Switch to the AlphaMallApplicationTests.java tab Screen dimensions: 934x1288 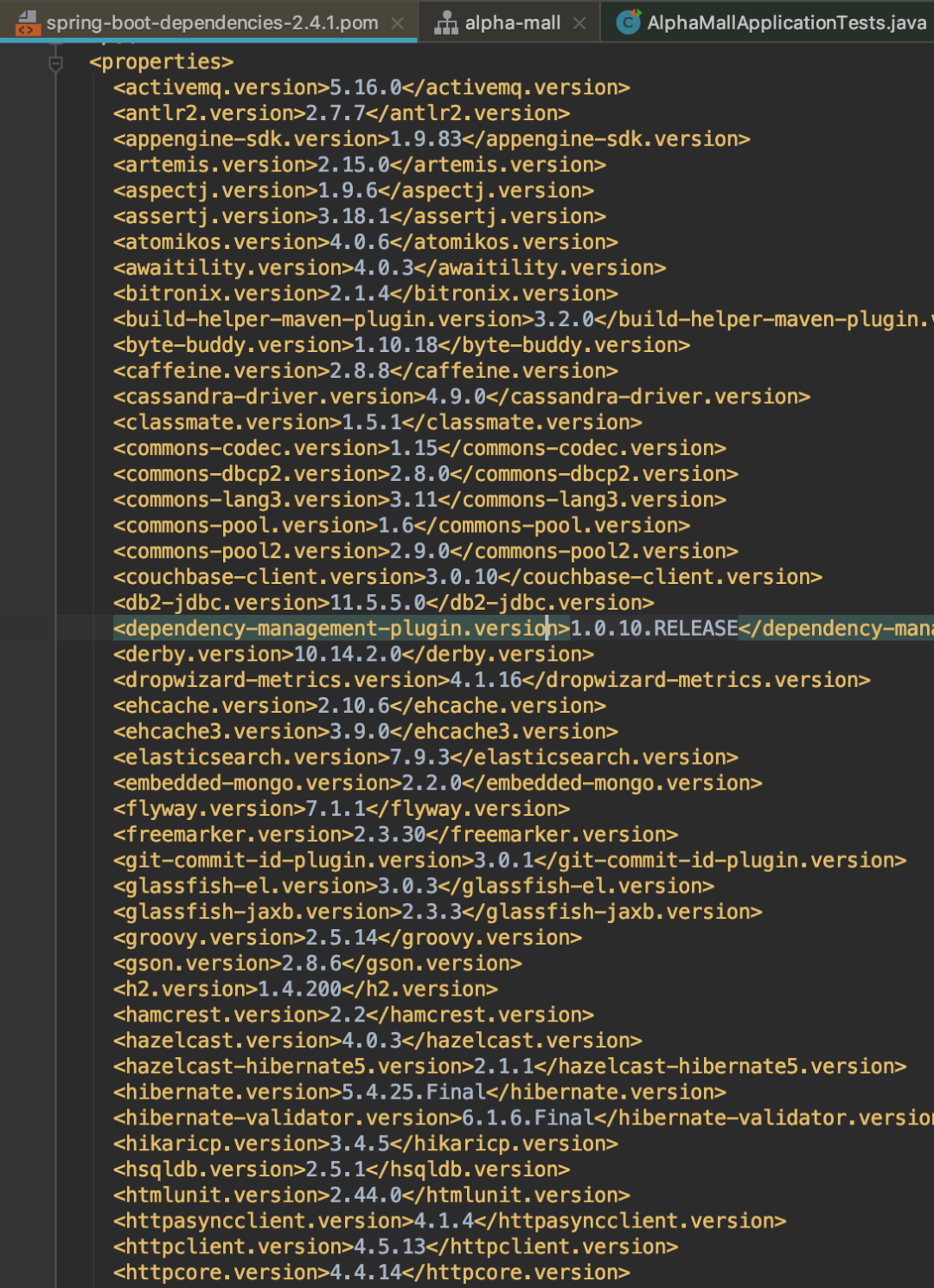(785, 22)
